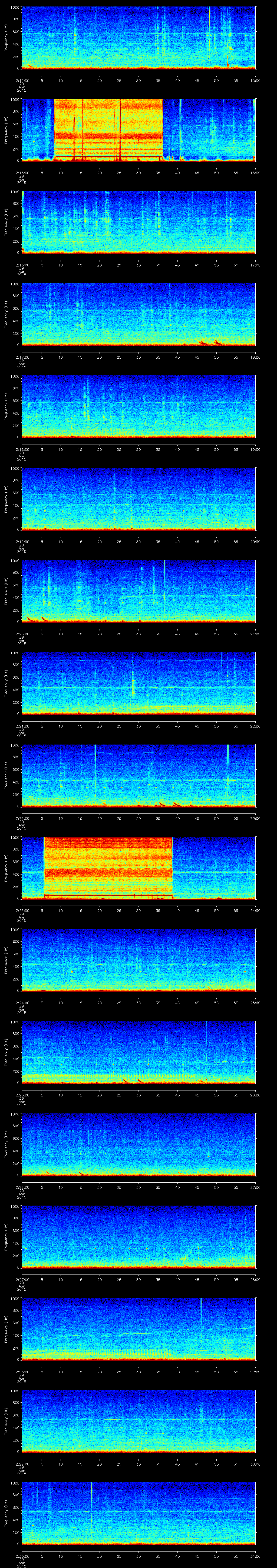
Task: Click the red broadband noise block in the 2:23:00 spectrogram
Action: (108, 868)
